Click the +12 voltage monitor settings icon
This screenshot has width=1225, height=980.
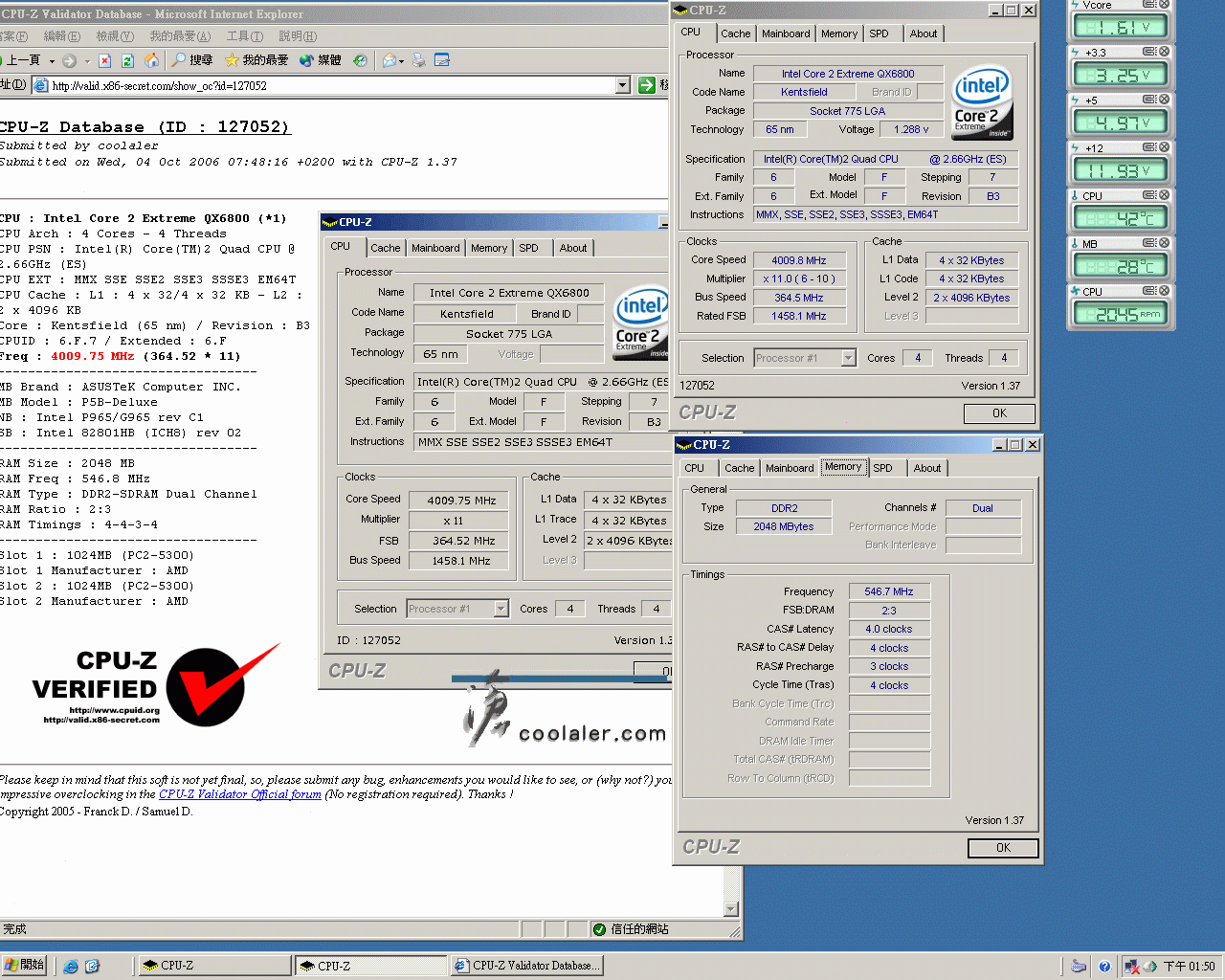(1149, 147)
